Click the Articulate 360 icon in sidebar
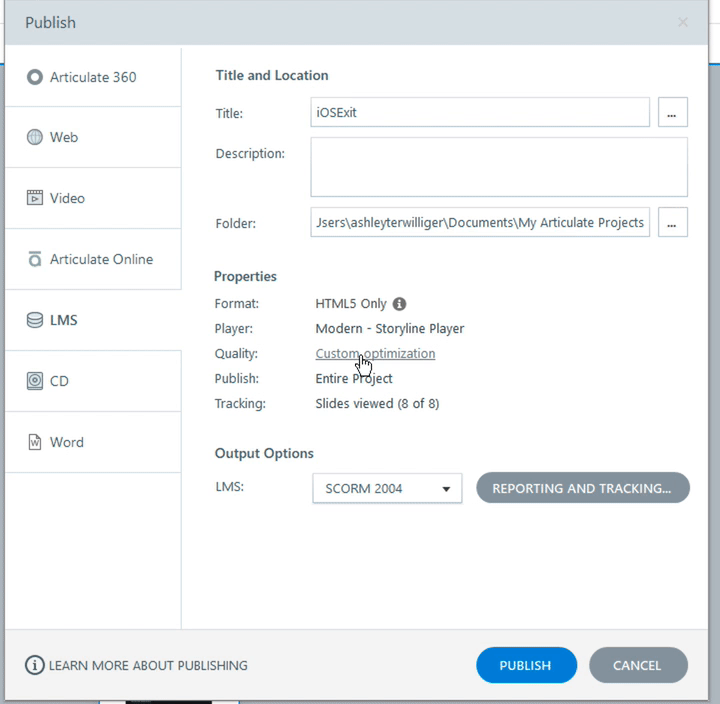Screen dimensions: 720x704 35,77
